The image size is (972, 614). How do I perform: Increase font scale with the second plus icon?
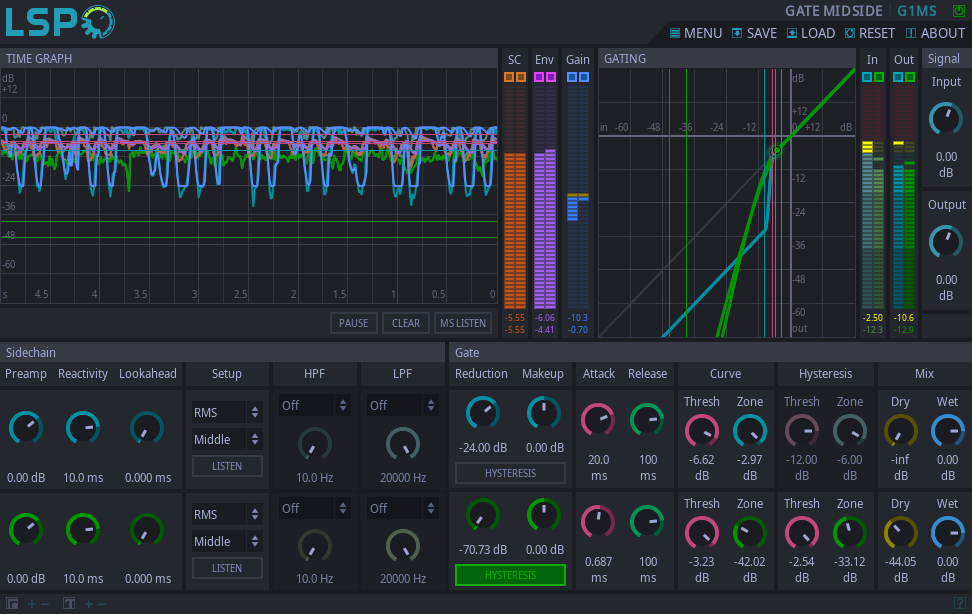pyautogui.click(x=89, y=603)
